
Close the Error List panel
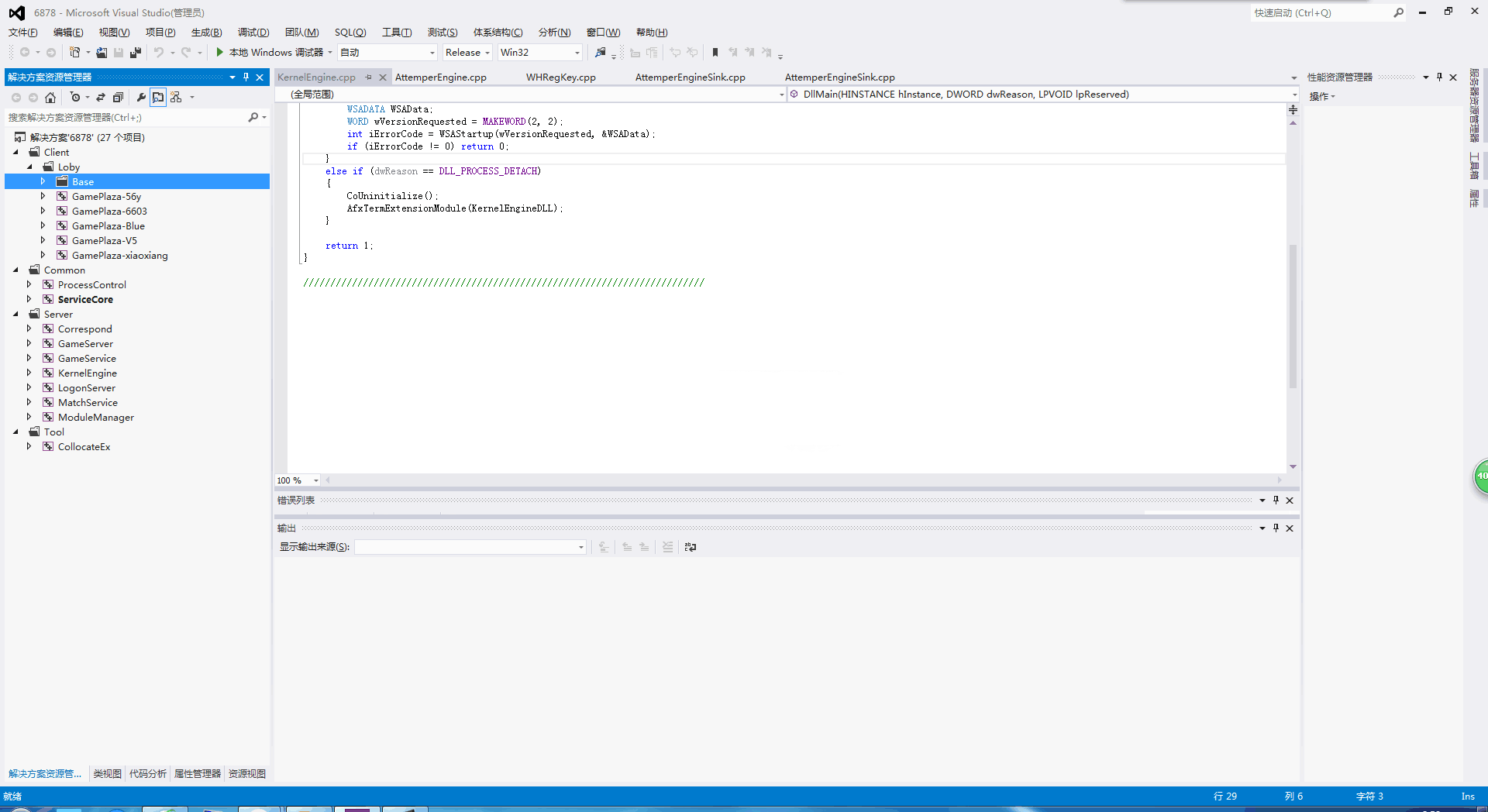(x=1290, y=501)
